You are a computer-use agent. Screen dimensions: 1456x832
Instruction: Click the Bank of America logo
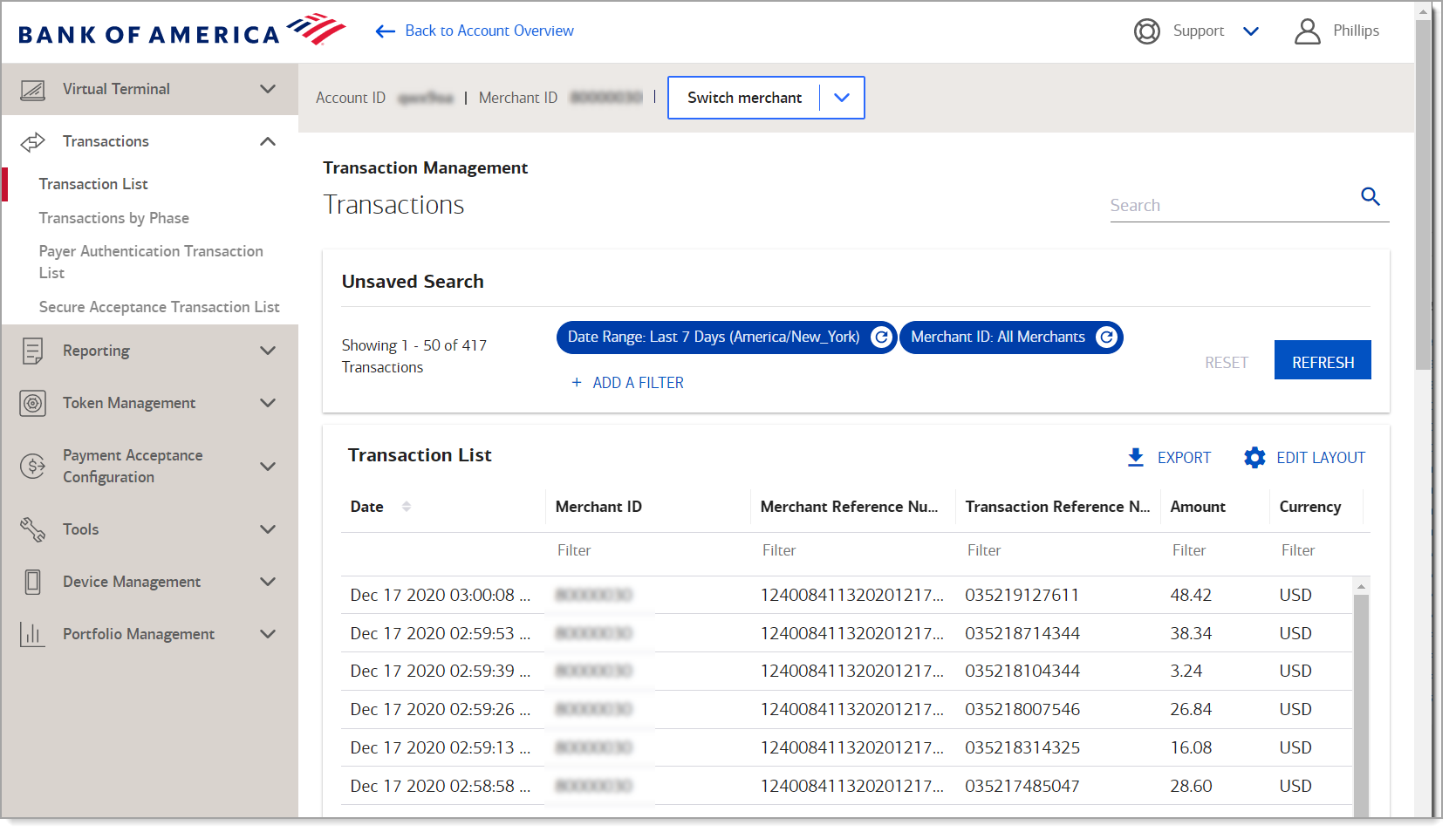click(181, 31)
